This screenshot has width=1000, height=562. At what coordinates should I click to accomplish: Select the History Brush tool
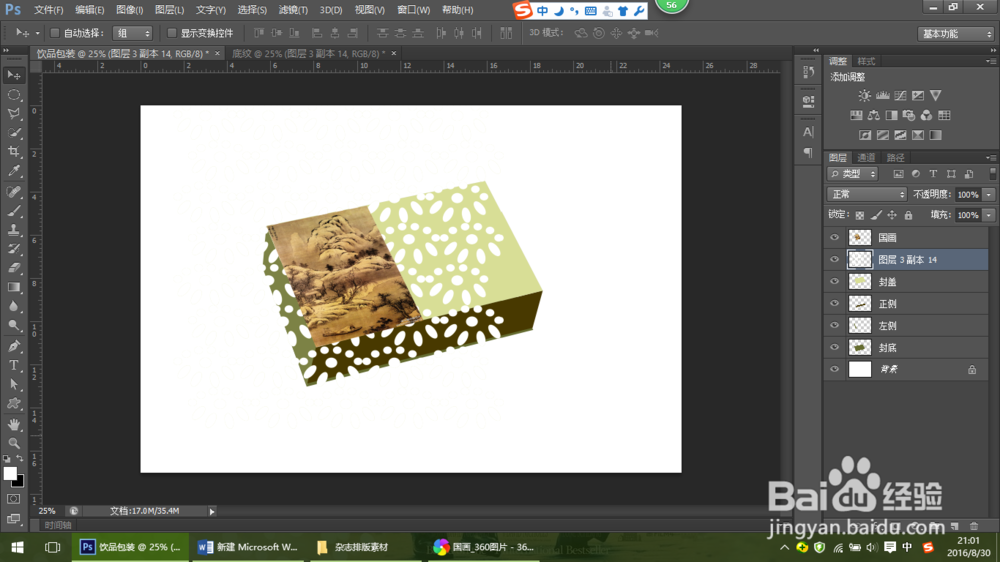[13, 249]
